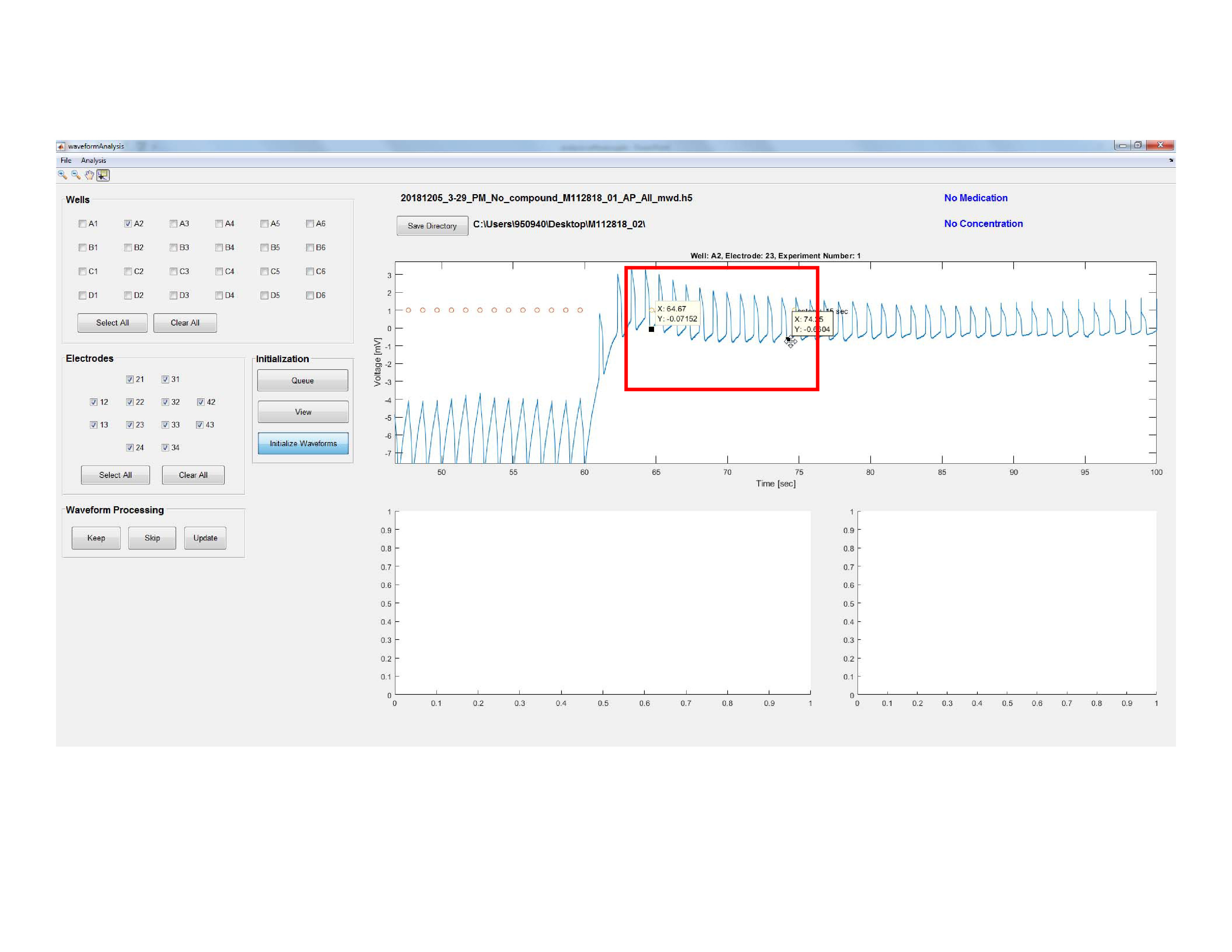Click Select All under Wells

(x=112, y=323)
